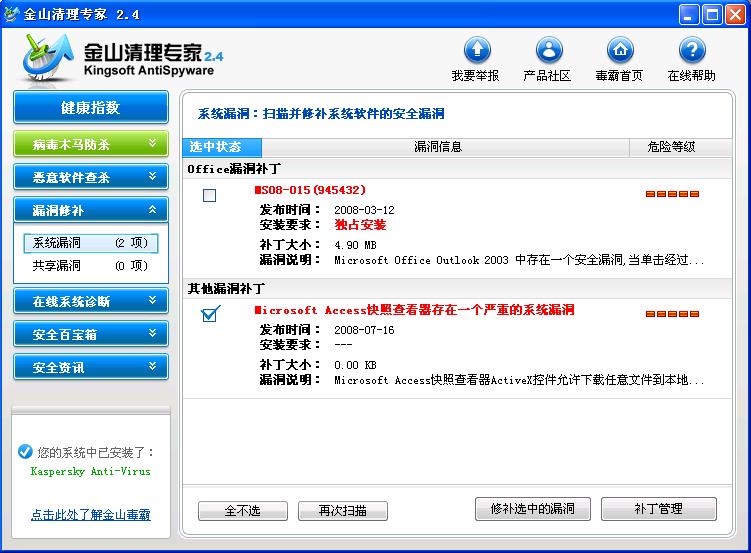Click the Access快照查看器ActiveX description text
The height and width of the screenshot is (553, 751).
point(519,380)
